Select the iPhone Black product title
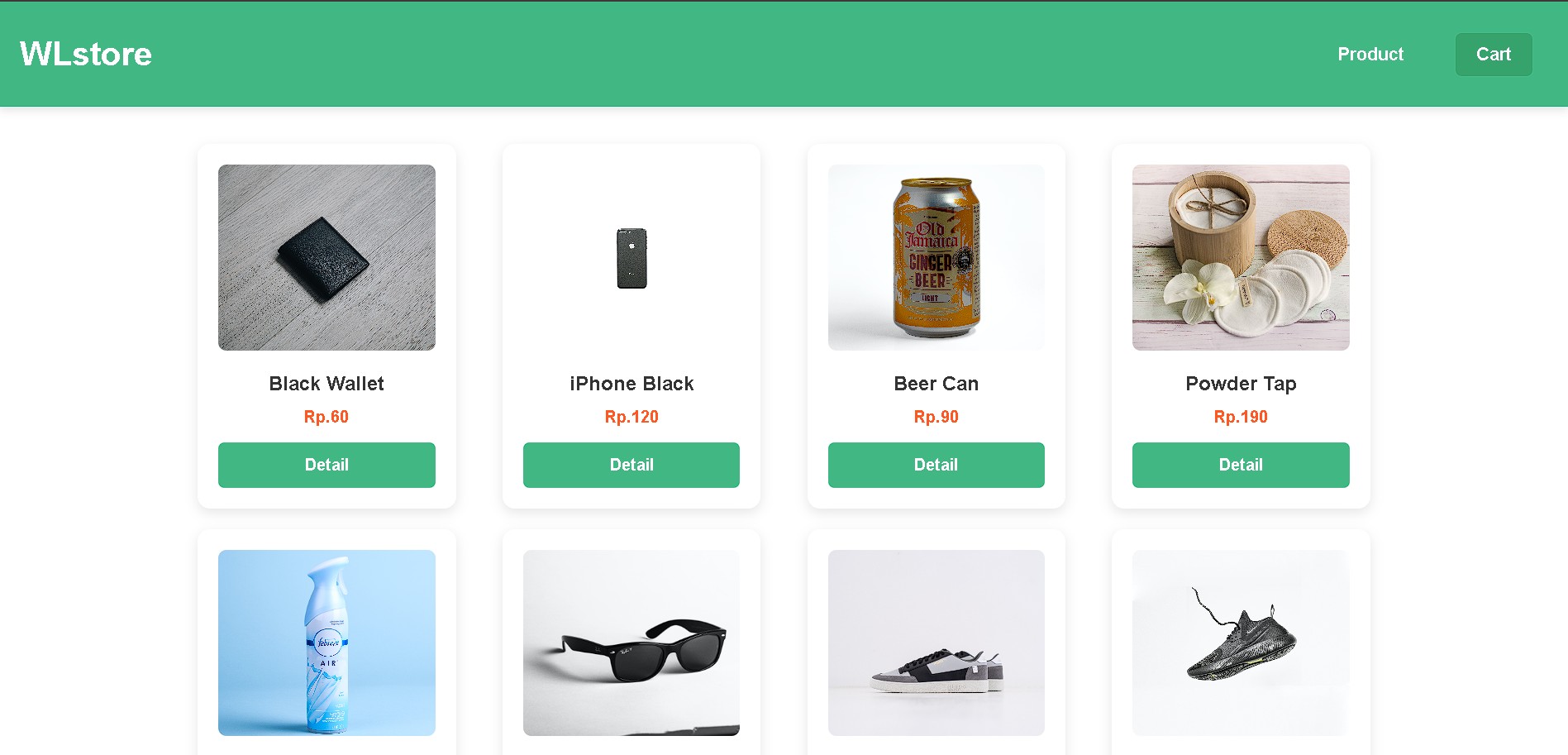The width and height of the screenshot is (1568, 755). pyautogui.click(x=631, y=383)
